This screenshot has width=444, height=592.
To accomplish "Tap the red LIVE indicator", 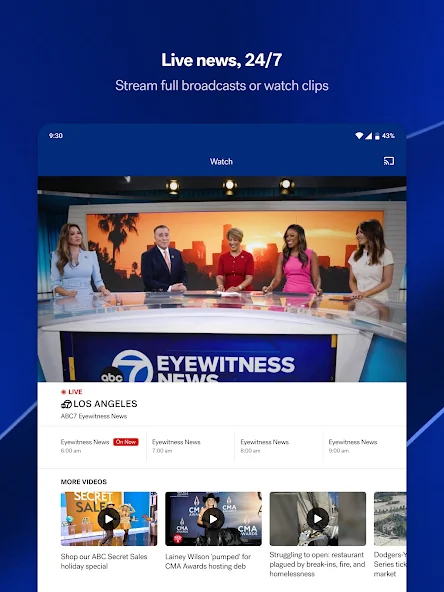I will tap(72, 392).
